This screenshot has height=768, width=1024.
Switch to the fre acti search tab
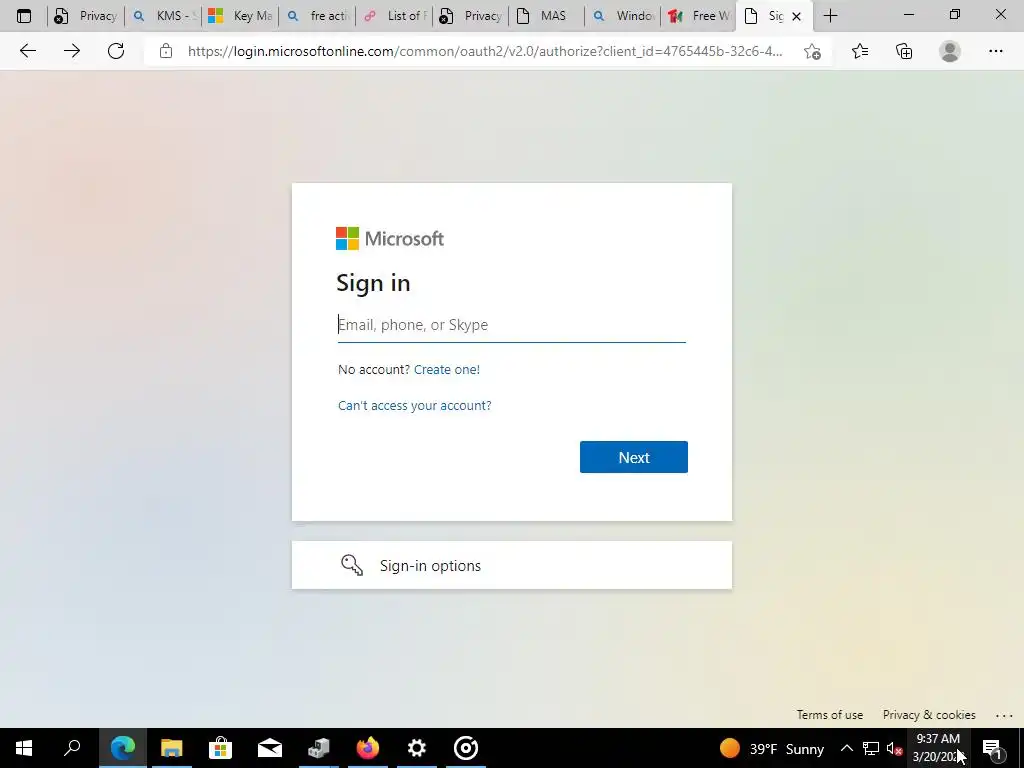click(317, 16)
